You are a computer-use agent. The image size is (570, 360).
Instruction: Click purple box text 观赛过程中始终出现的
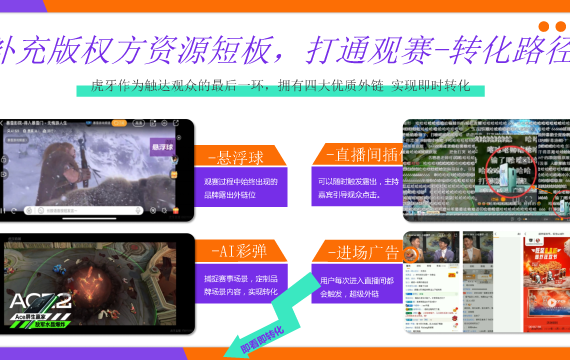(x=241, y=181)
